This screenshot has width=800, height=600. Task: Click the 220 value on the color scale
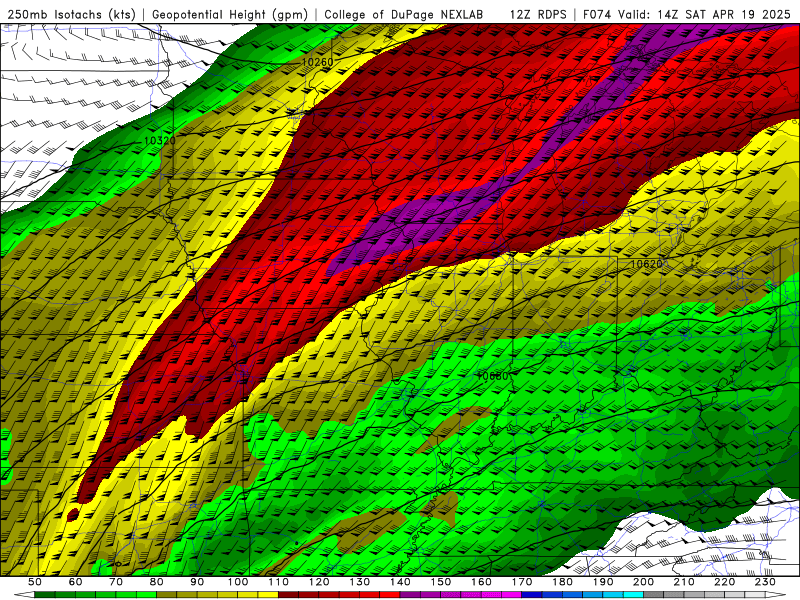[x=725, y=582]
